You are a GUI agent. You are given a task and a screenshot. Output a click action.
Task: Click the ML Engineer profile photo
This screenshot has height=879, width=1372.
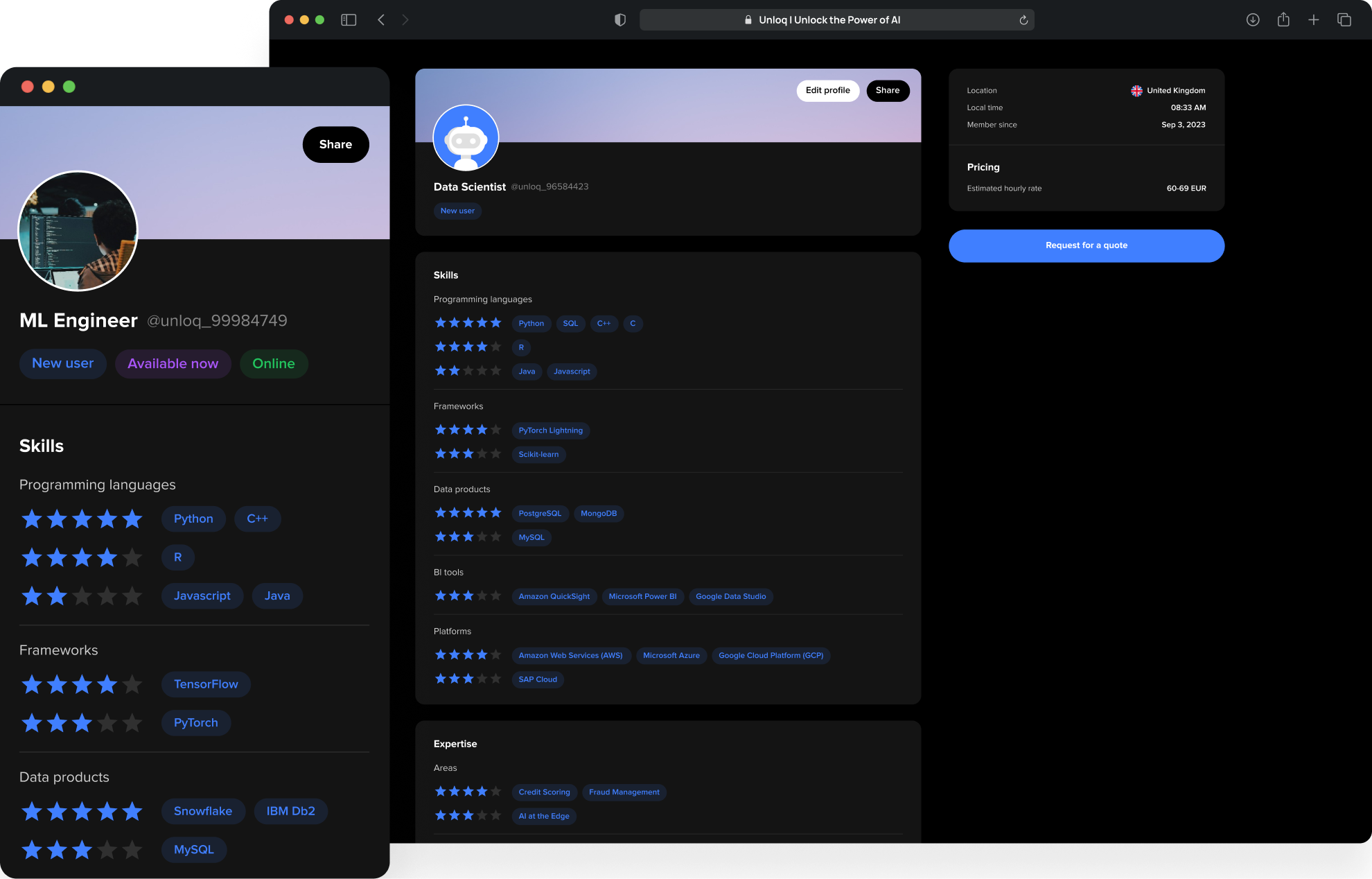[x=78, y=231]
